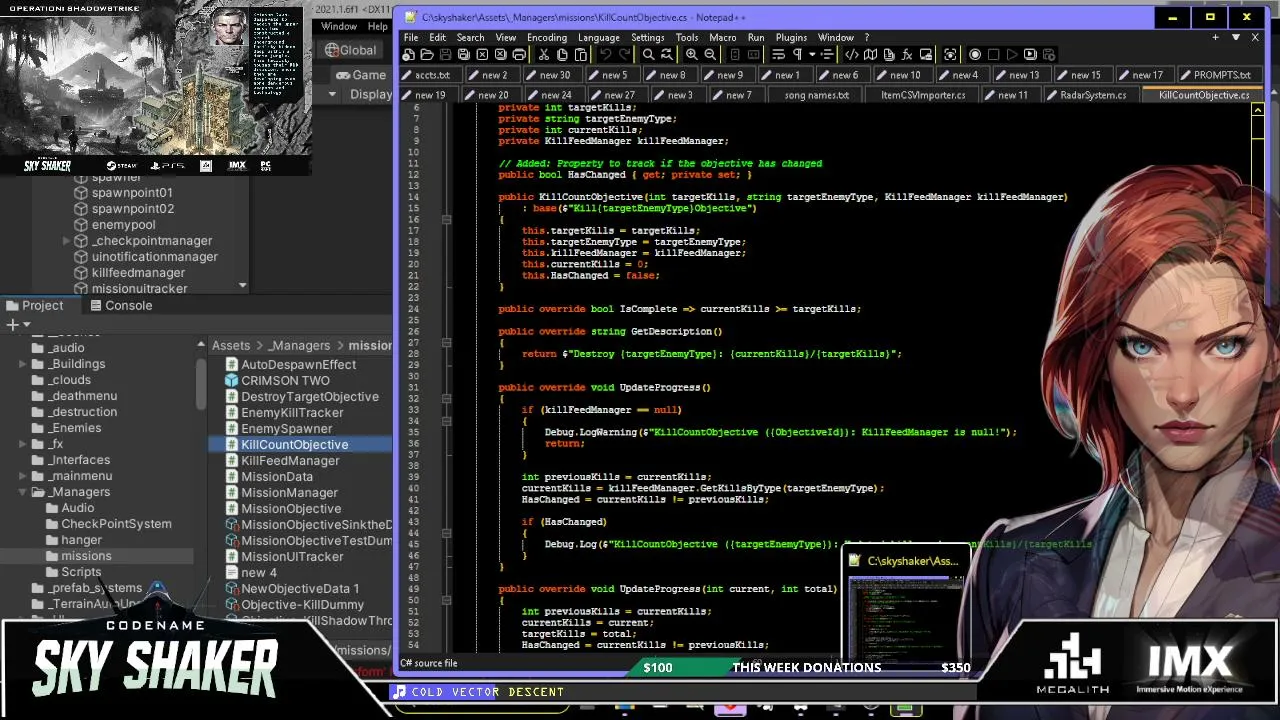Click the Zoom In toolbar icon
Viewport: 1280px width, 720px height.
[691, 55]
